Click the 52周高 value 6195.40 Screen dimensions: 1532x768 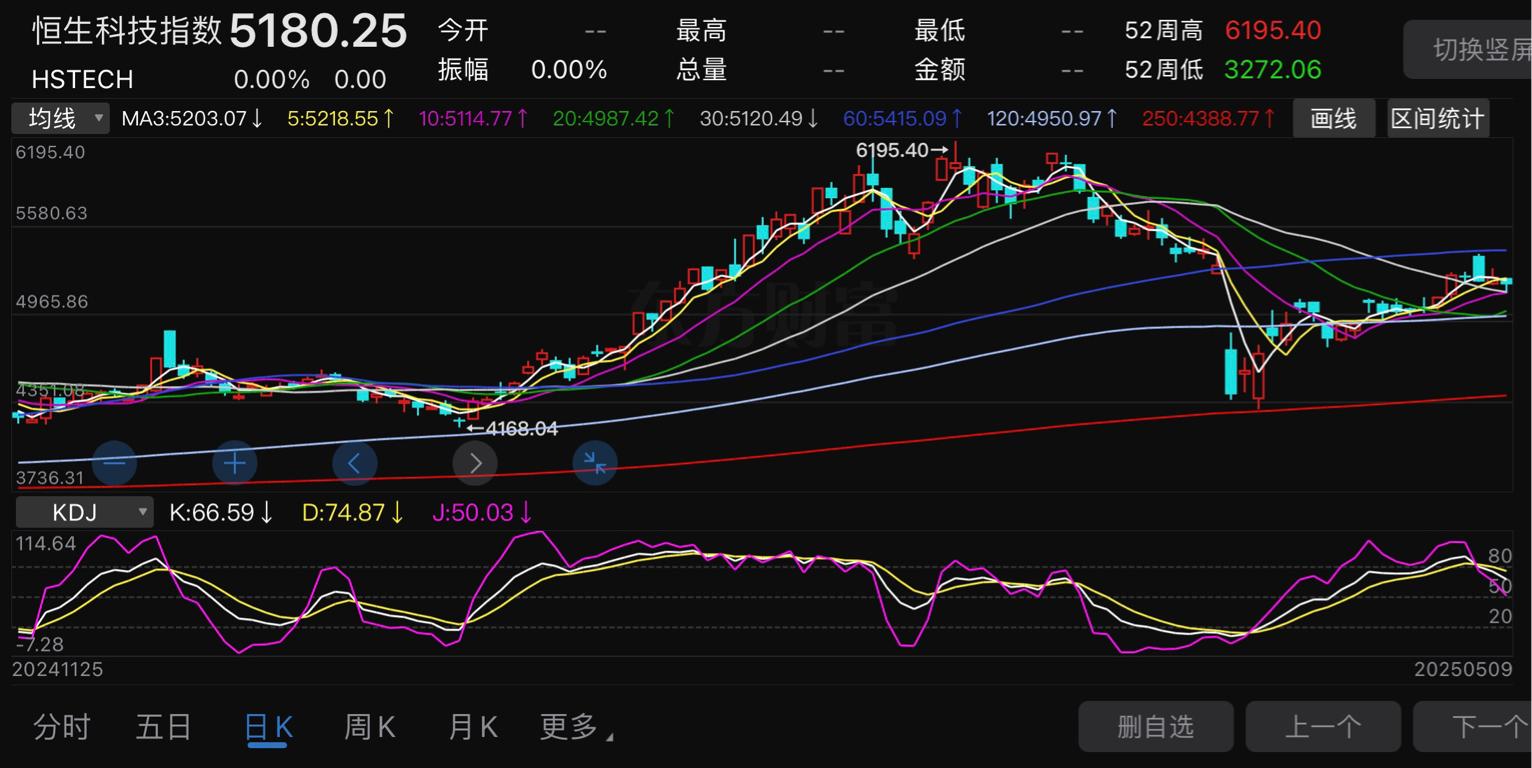1273,31
